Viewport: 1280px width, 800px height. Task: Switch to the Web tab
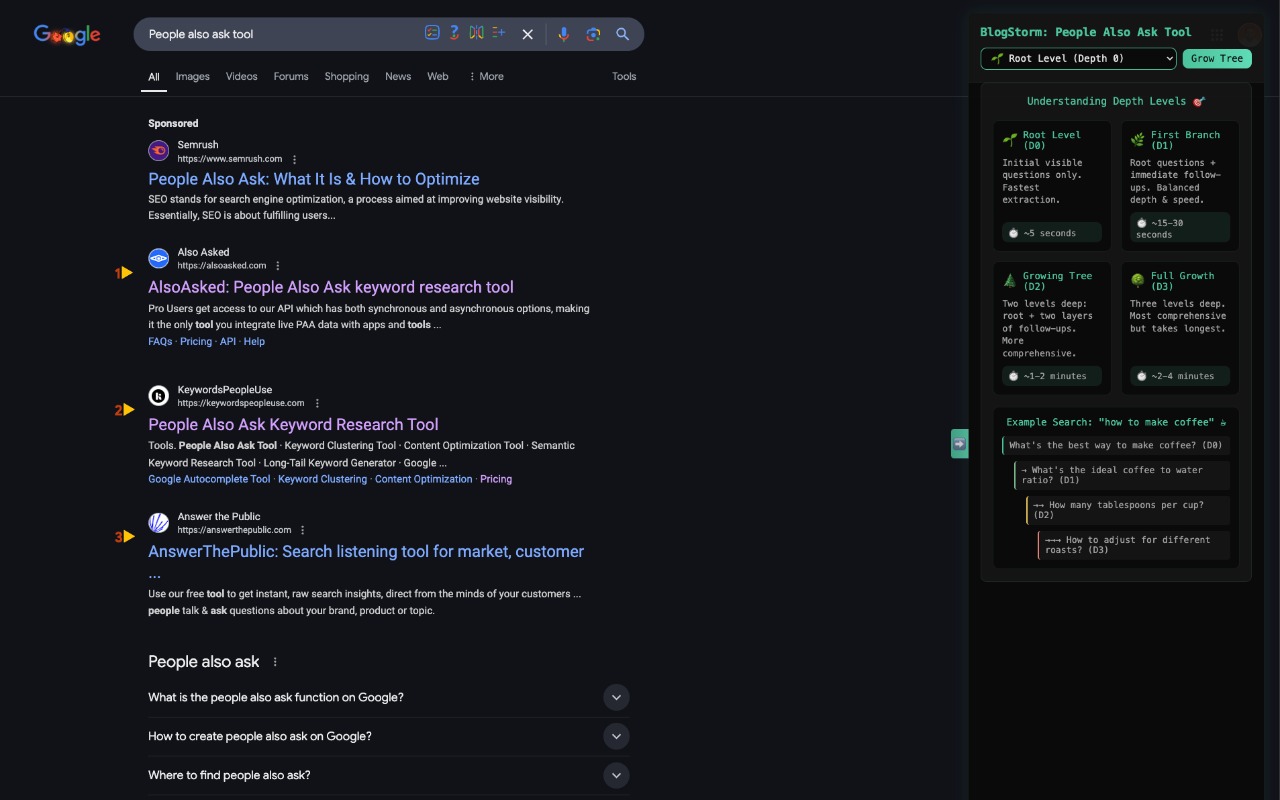(x=438, y=76)
